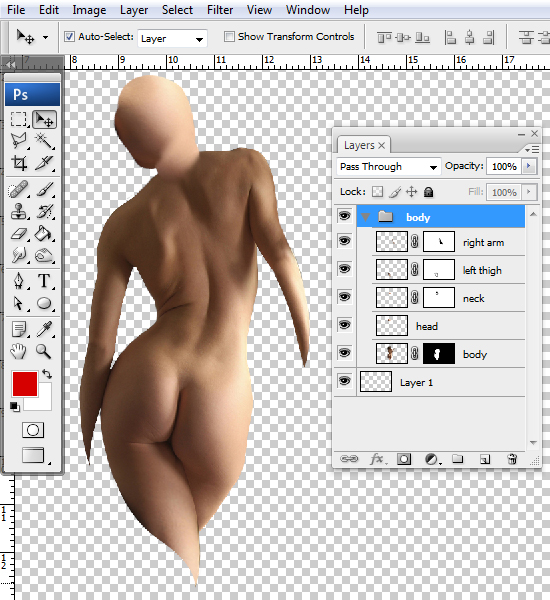Open the Filter menu
This screenshot has height=600, width=550.
coord(220,10)
